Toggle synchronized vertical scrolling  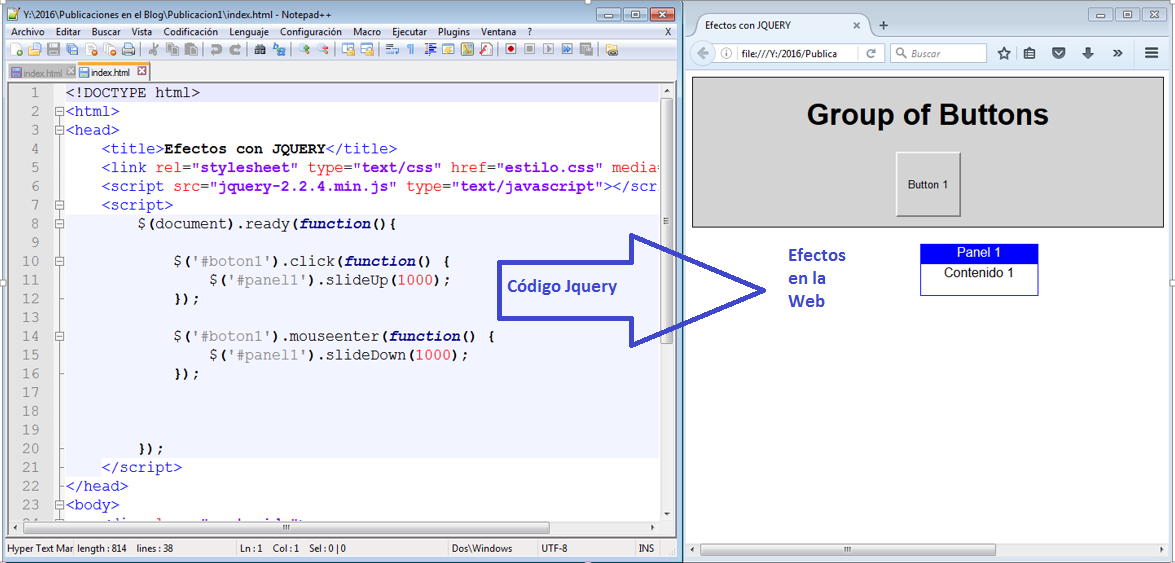point(348,50)
